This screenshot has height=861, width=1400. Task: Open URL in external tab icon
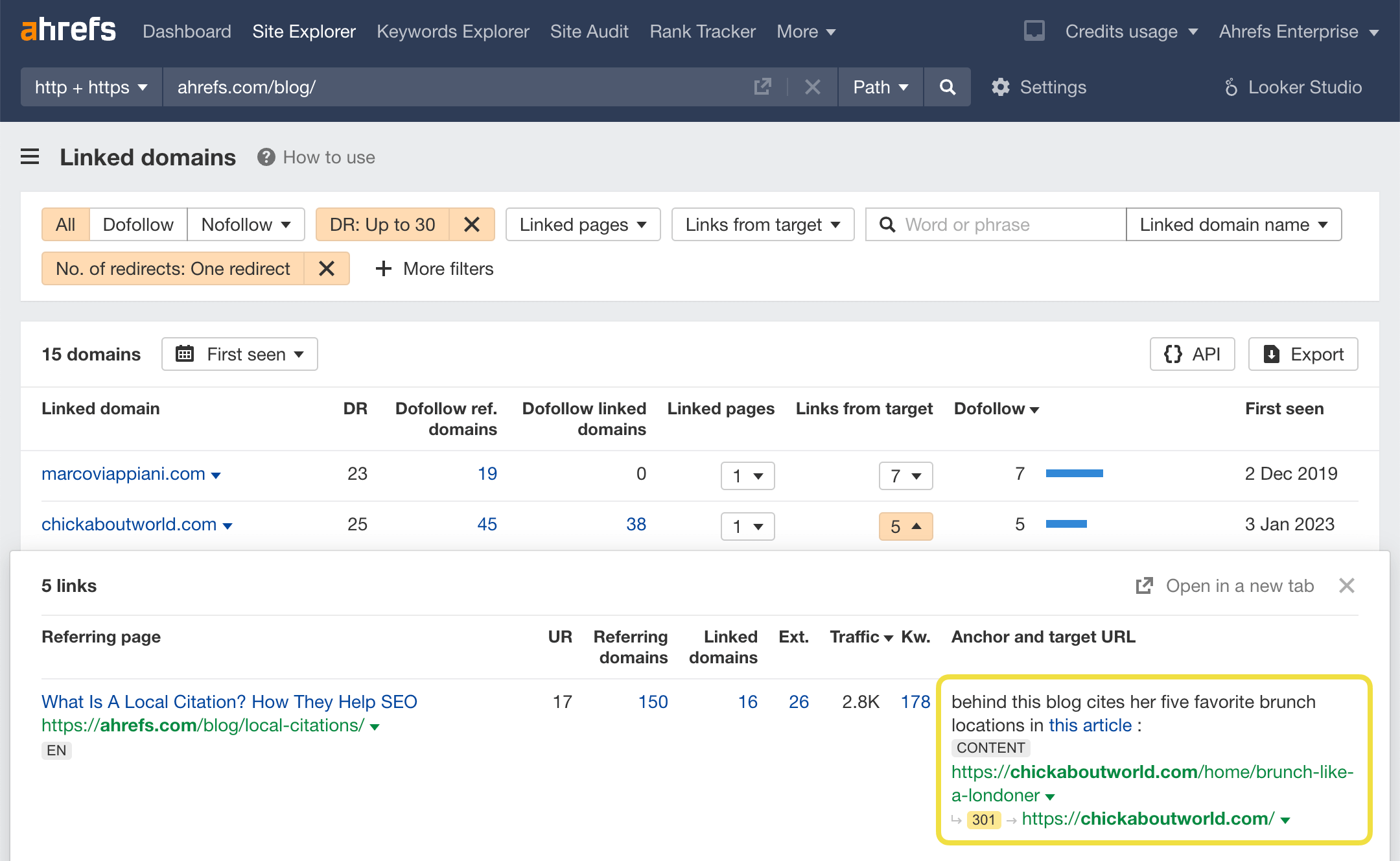click(x=763, y=87)
